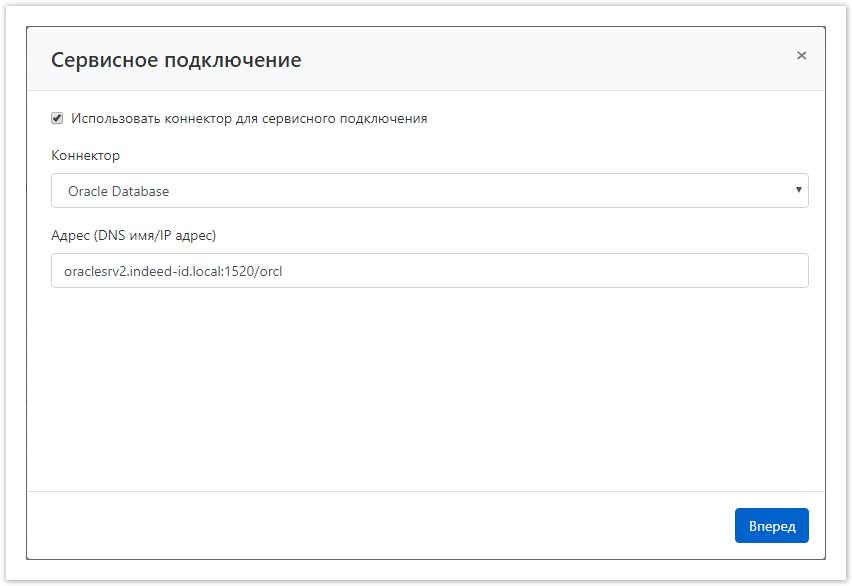Toggle the service connection connector checkbox

pyautogui.click(x=57, y=118)
